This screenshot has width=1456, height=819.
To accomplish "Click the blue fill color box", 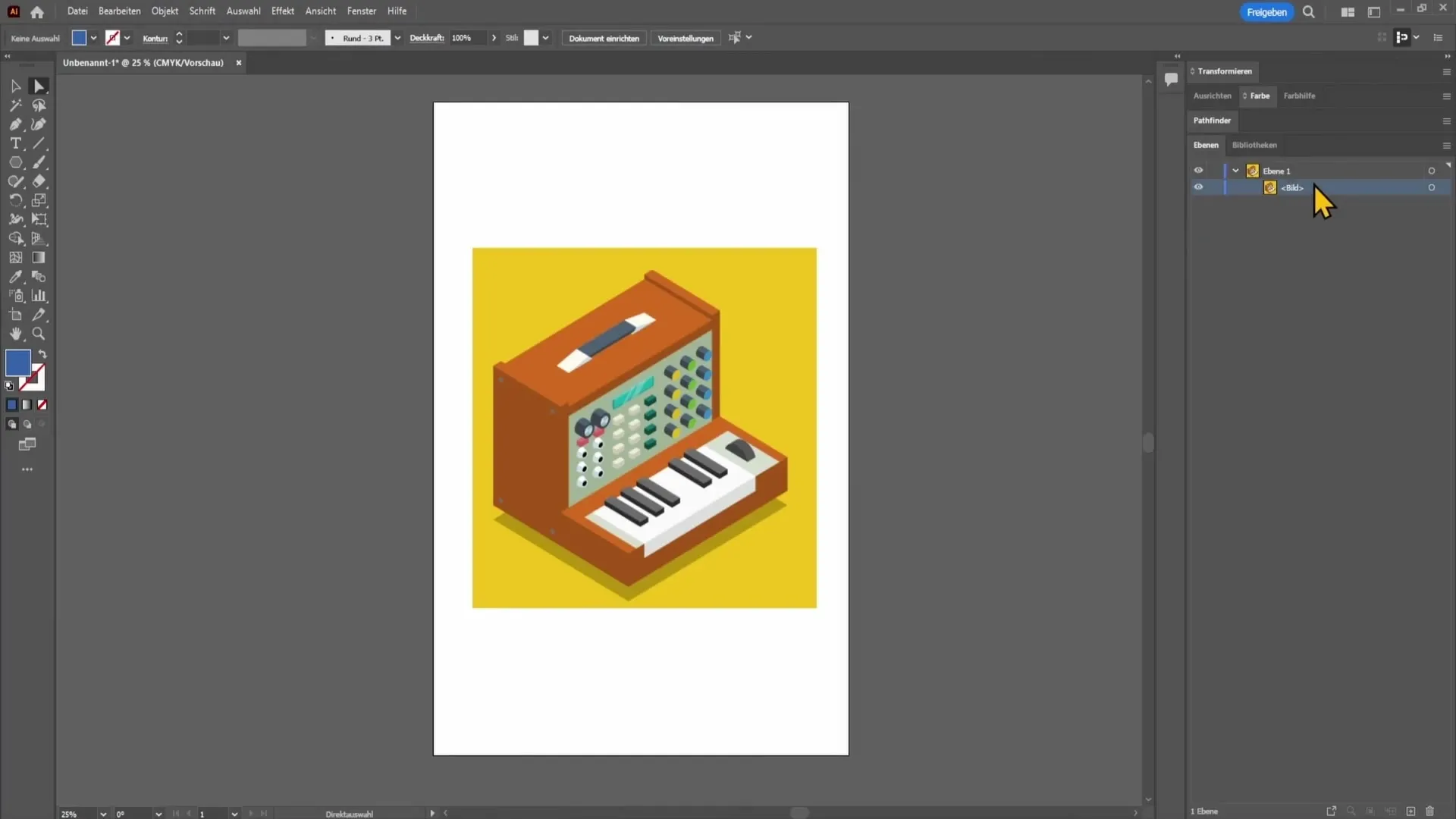I will tap(17, 362).
